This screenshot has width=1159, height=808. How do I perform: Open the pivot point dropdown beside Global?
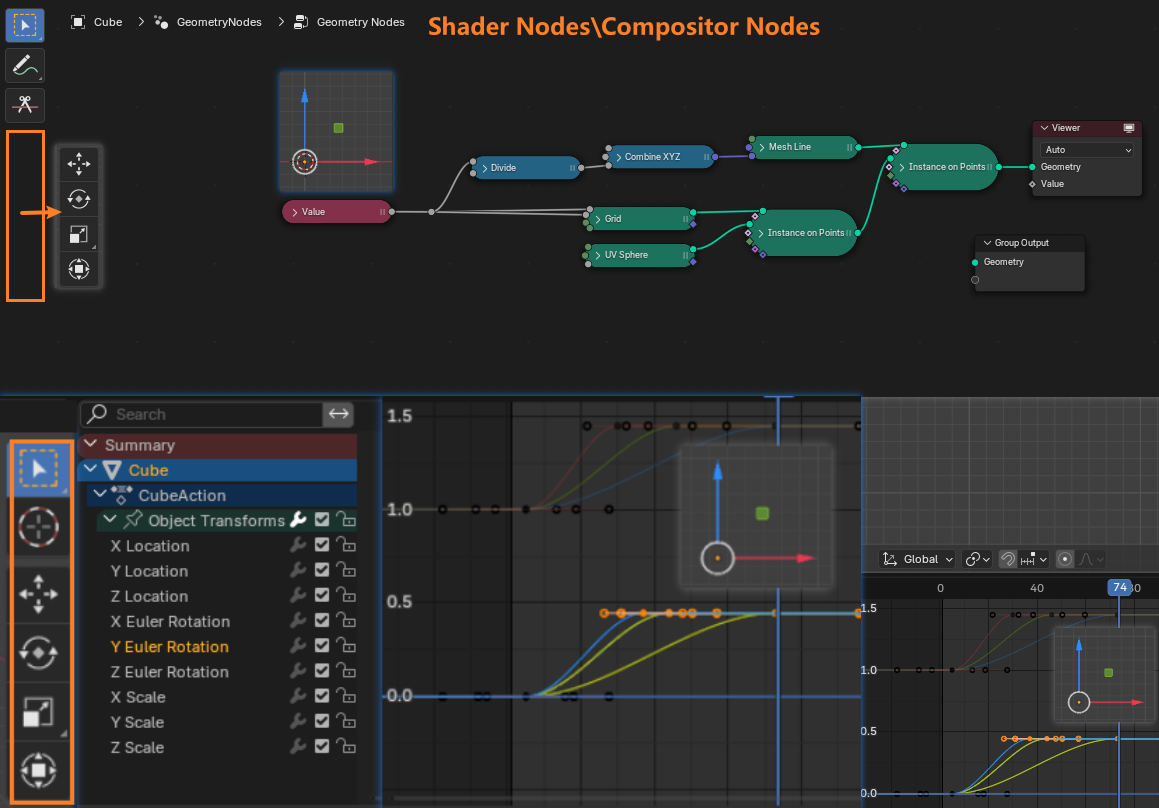coord(977,560)
